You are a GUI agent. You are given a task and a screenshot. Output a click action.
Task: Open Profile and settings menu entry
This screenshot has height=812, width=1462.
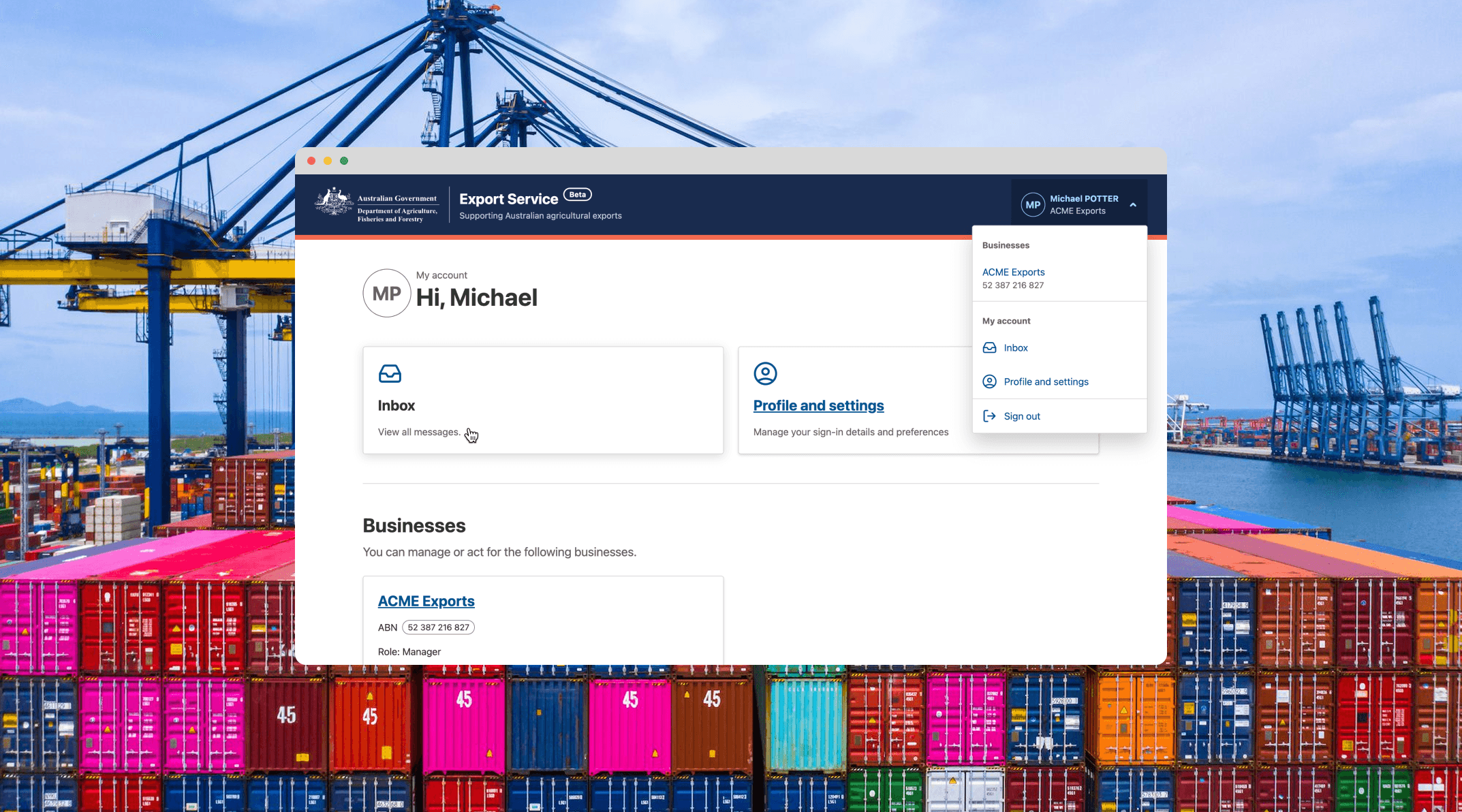click(1046, 382)
